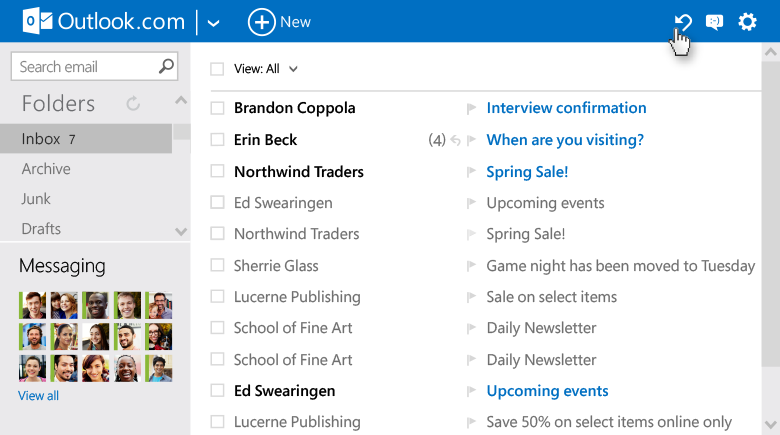Focus the Search email input field
The image size is (780, 435).
click(85, 67)
